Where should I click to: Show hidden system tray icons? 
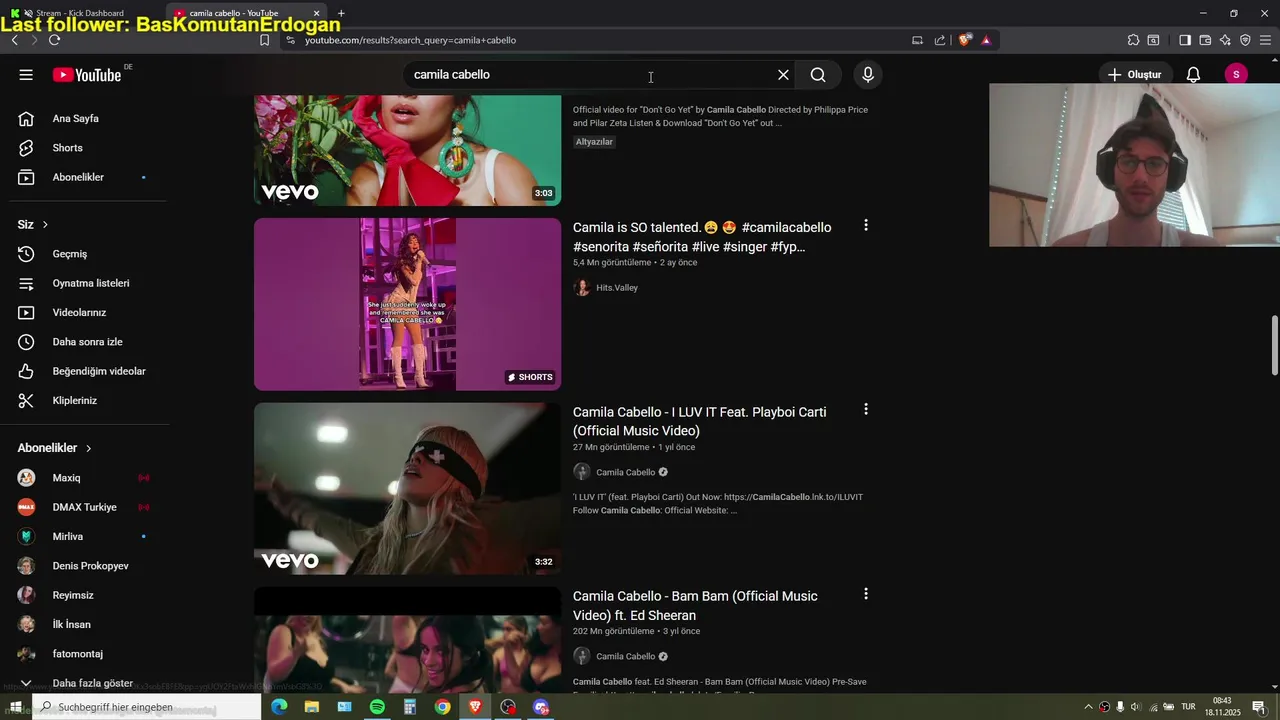1088,707
